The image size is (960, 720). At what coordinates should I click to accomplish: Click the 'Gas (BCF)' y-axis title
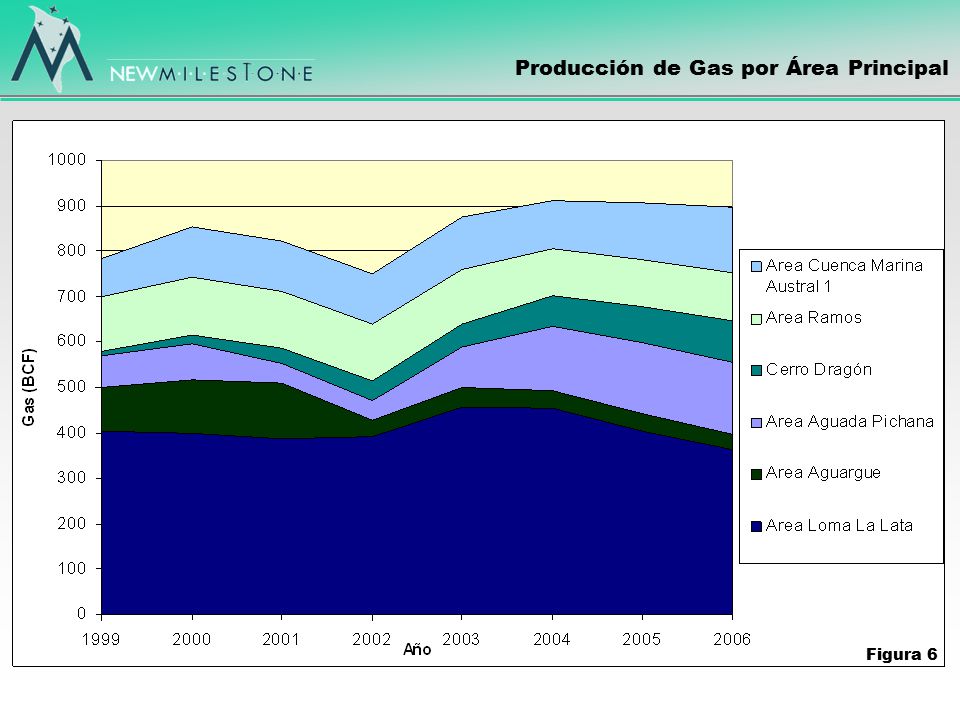29,387
